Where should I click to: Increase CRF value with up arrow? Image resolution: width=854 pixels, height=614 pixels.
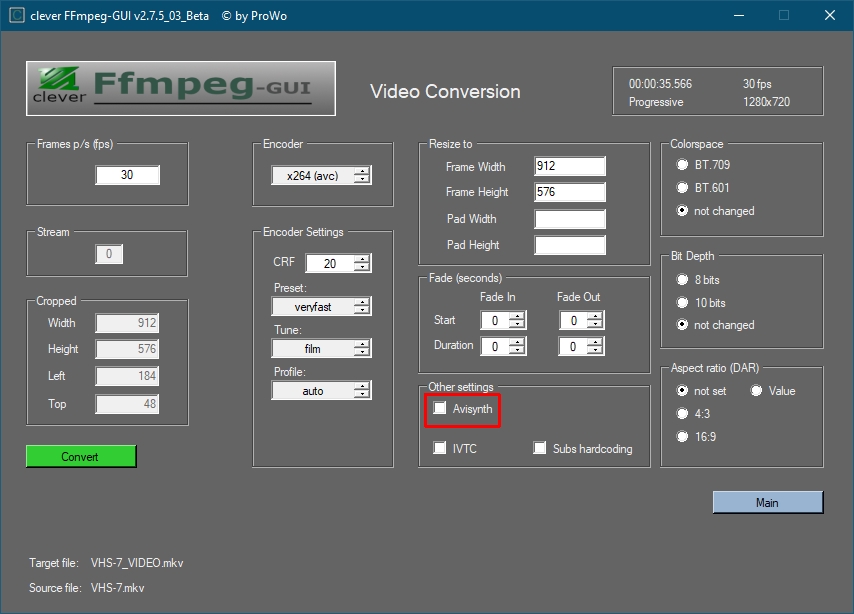pos(362,259)
